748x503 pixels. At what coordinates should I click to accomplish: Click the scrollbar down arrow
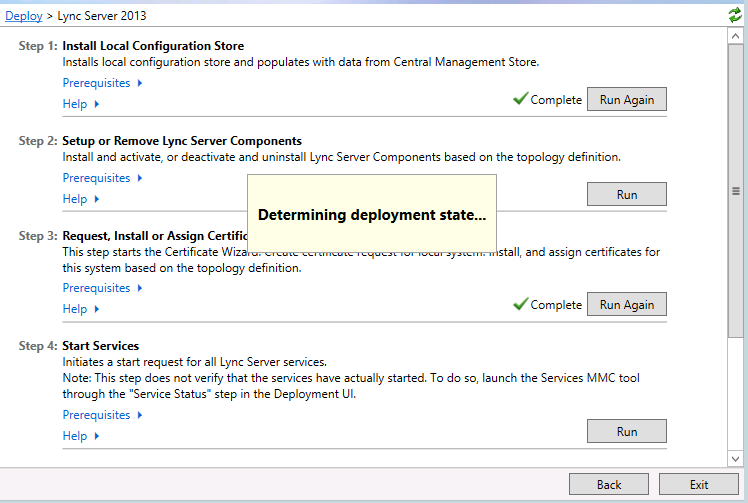click(x=736, y=458)
